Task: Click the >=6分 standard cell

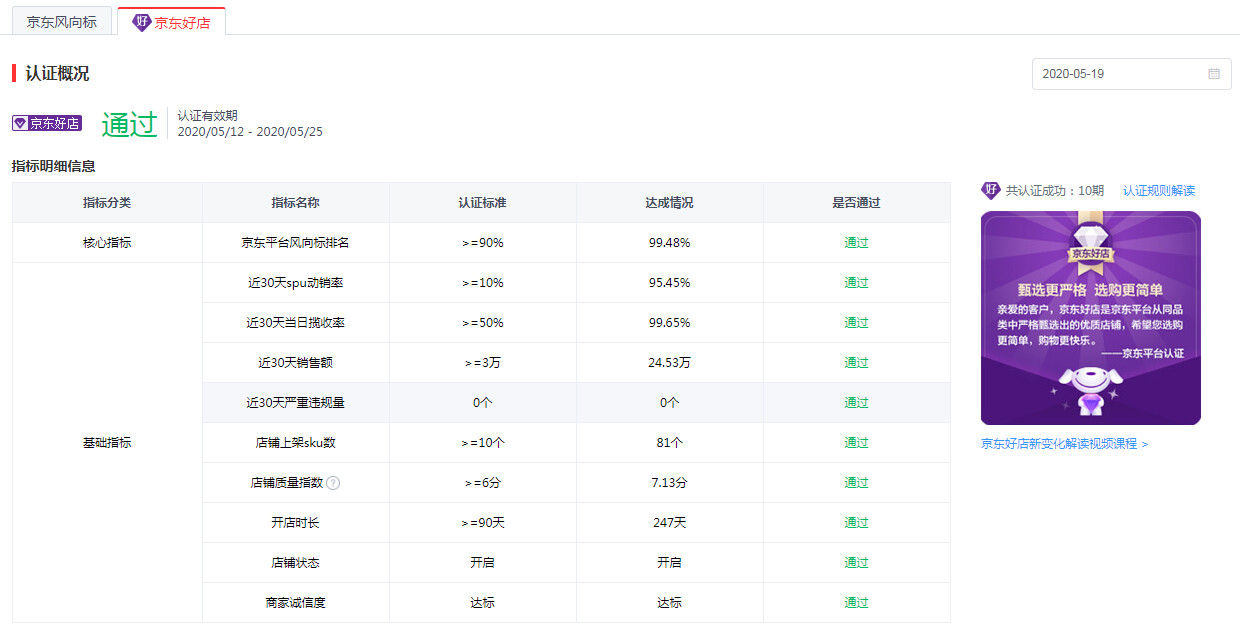Action: (483, 483)
